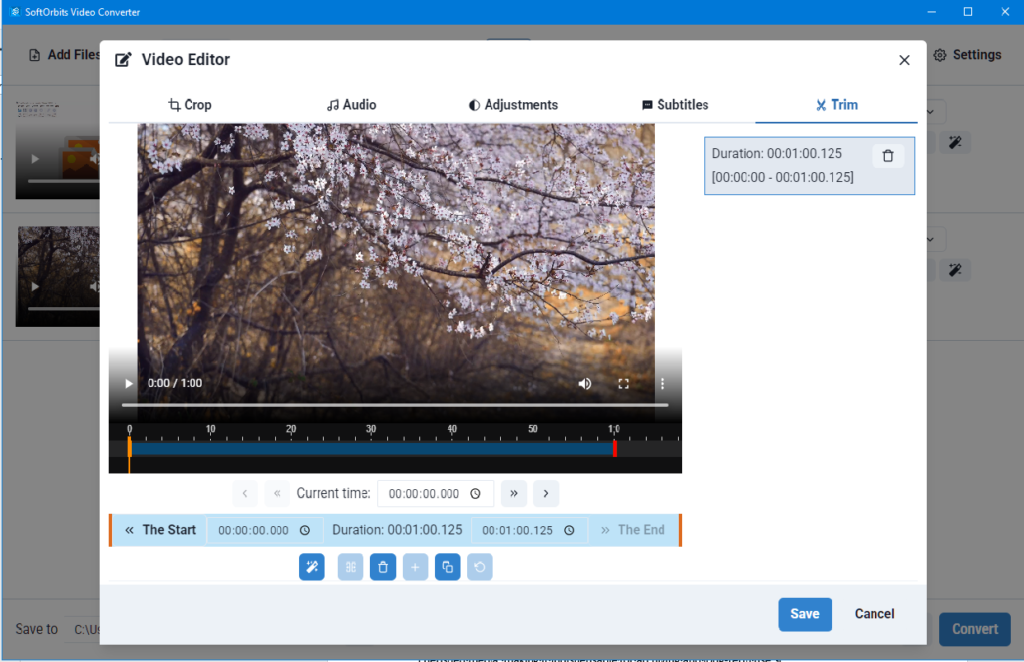Switch to the Crop tab
This screenshot has height=662, width=1024.
[190, 105]
